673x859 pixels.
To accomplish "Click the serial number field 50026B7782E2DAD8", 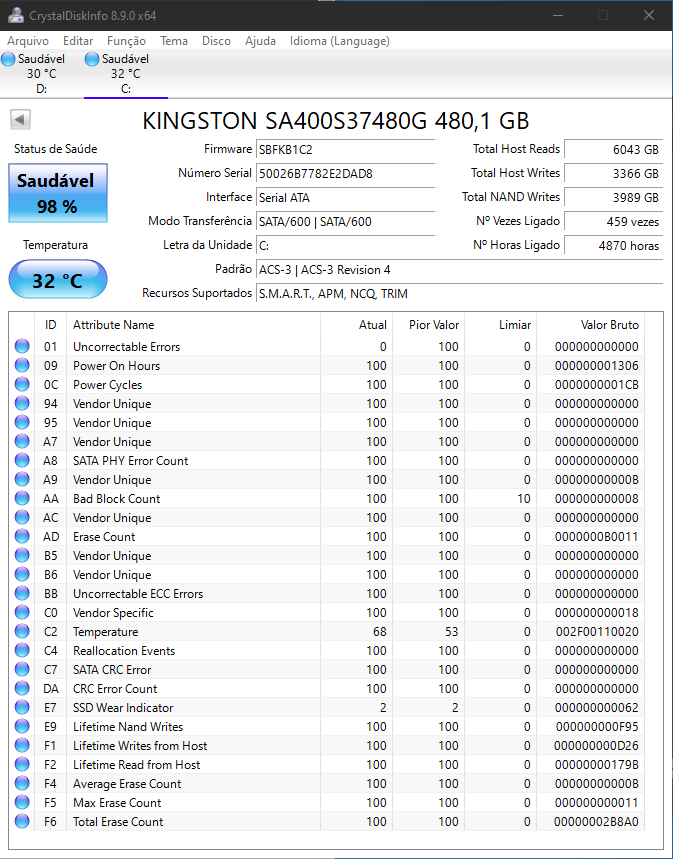I will (345, 174).
